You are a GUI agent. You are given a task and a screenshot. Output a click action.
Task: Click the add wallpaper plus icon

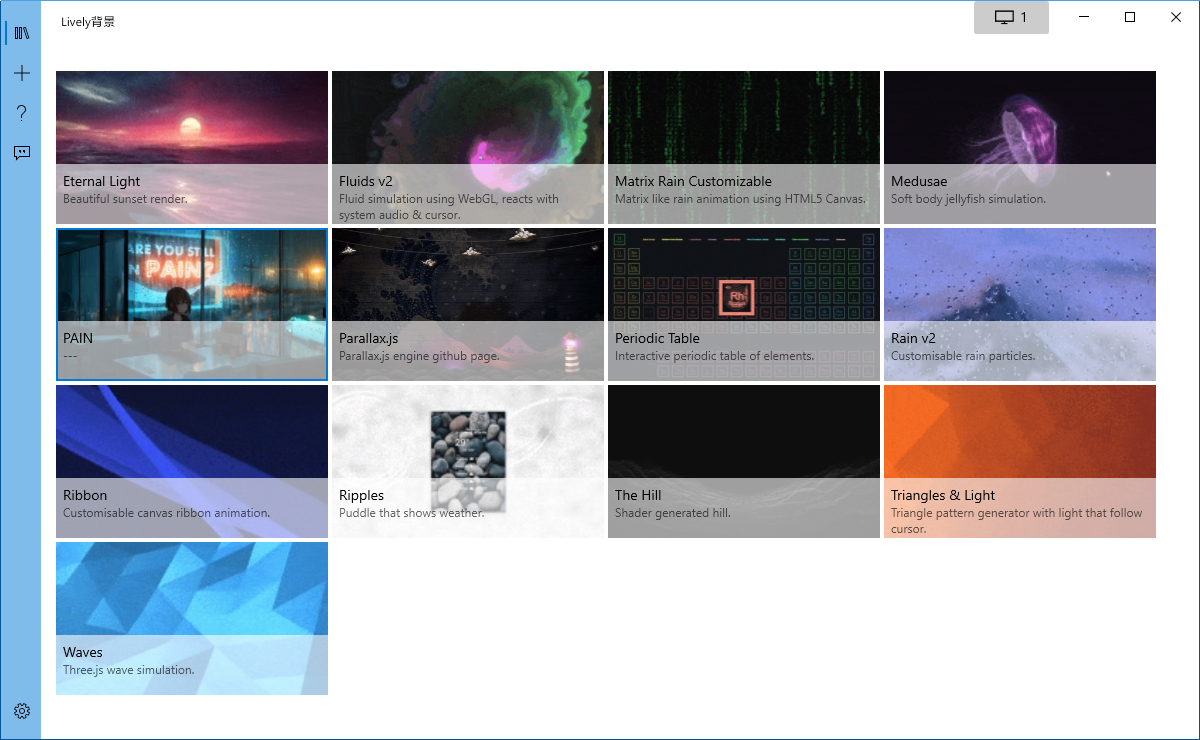21,72
